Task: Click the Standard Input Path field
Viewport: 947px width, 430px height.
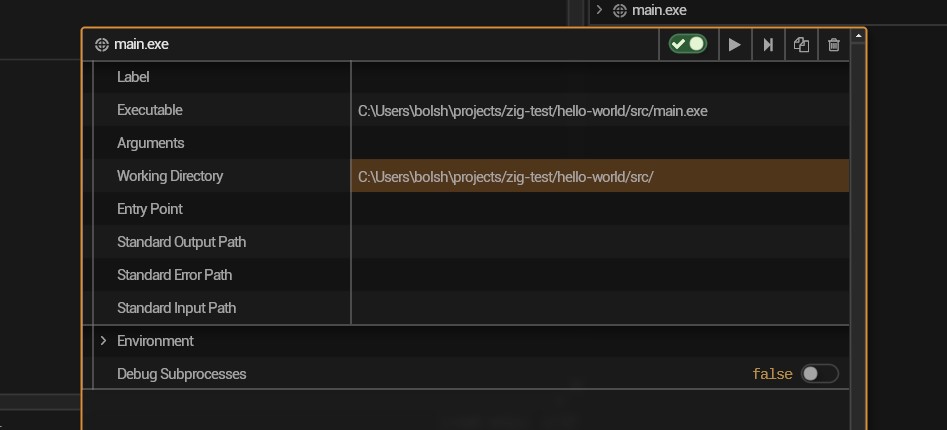Action: pyautogui.click(x=600, y=308)
